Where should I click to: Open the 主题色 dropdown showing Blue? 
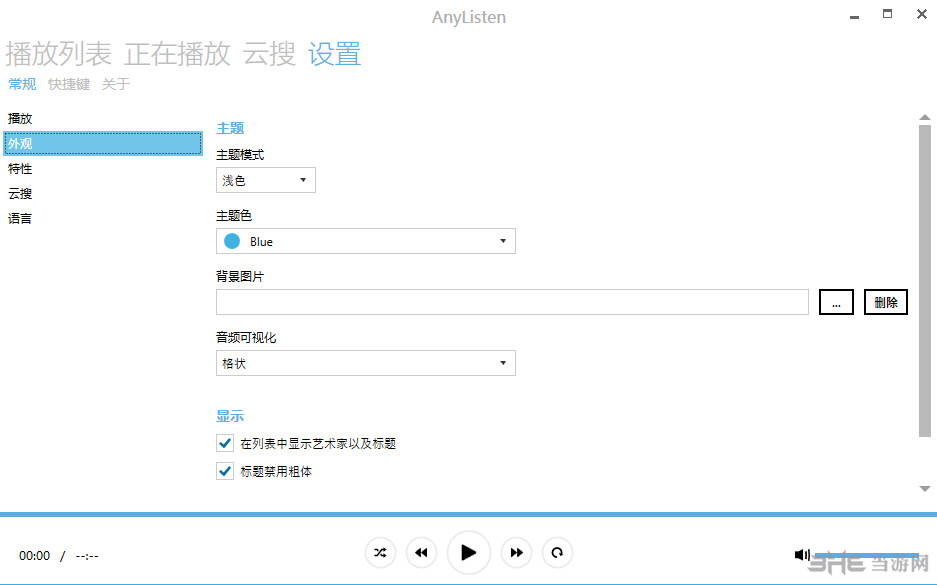(x=366, y=241)
